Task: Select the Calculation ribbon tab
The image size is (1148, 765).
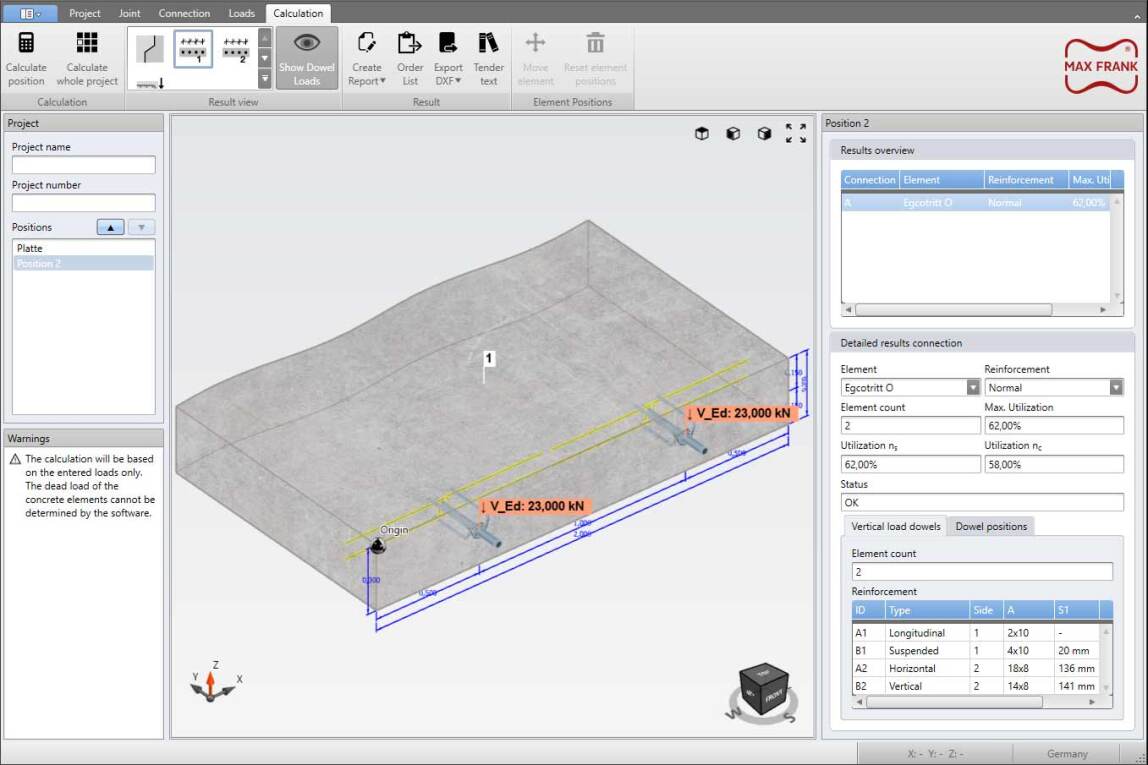Action: point(298,13)
